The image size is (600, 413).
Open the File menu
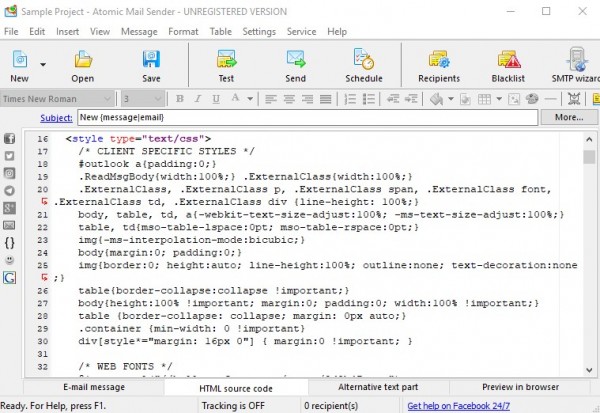click(x=11, y=32)
